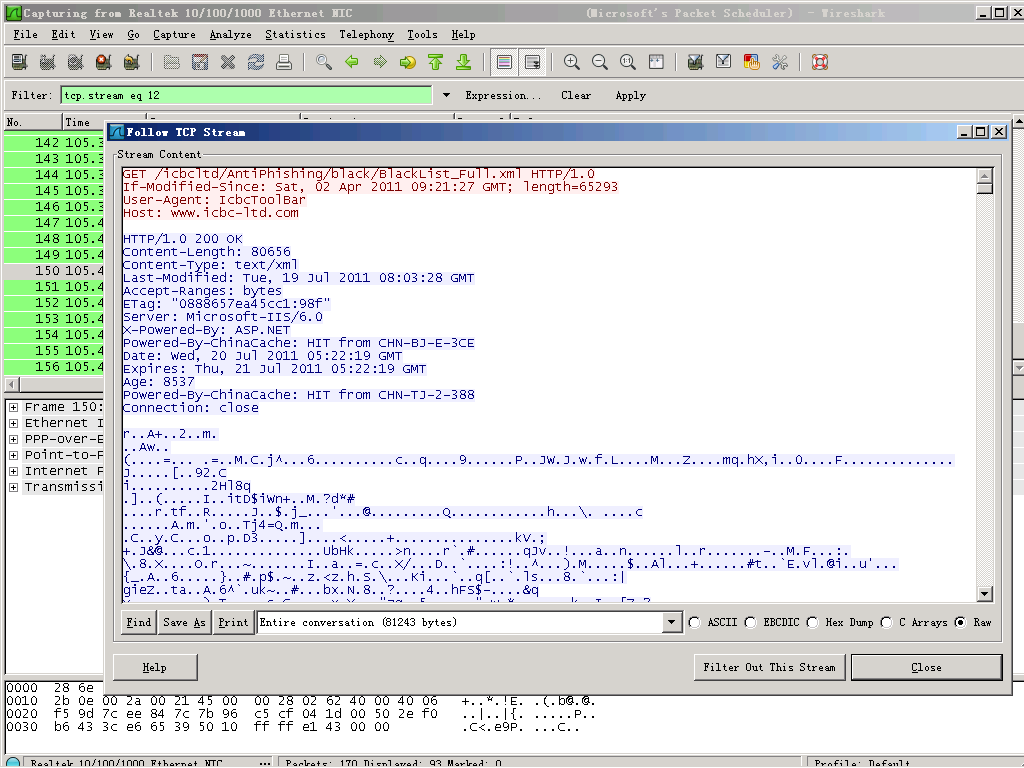The width and height of the screenshot is (1024, 768).
Task: Click the tcp.stream eq 12 filter field
Action: click(246, 95)
